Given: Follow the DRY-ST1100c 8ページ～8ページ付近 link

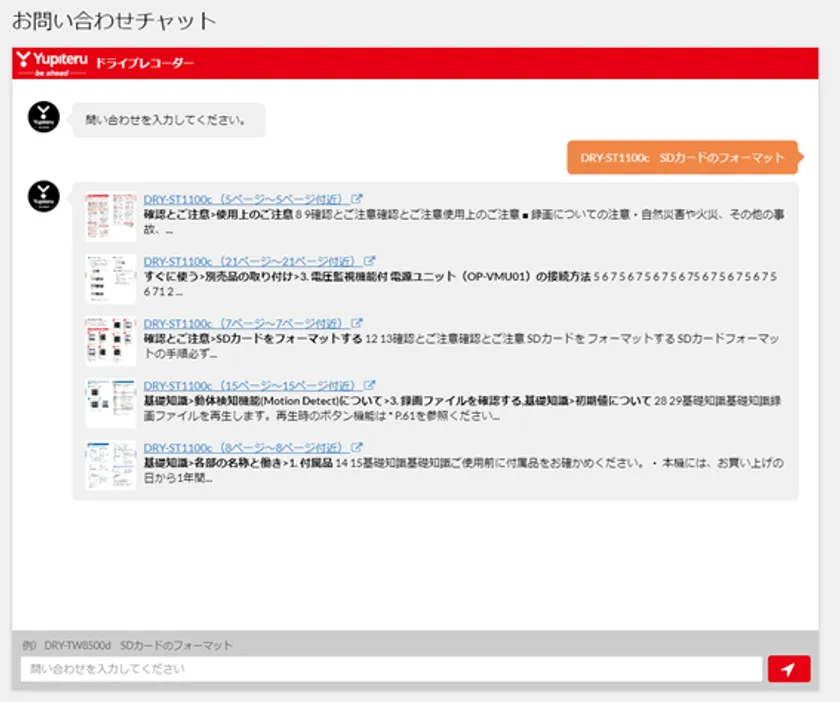Looking at the screenshot, I should click(246, 448).
